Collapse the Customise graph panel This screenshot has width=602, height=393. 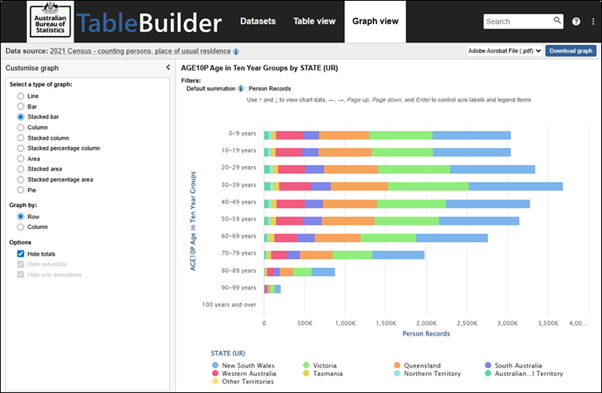[168, 68]
